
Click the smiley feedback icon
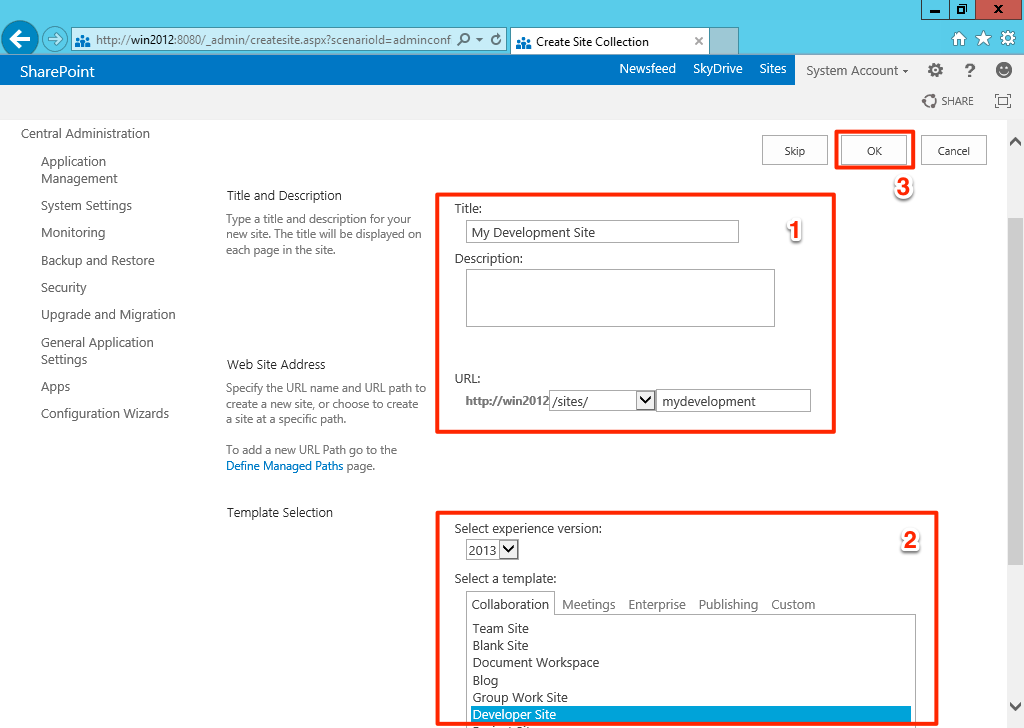pyautogui.click(x=1004, y=70)
